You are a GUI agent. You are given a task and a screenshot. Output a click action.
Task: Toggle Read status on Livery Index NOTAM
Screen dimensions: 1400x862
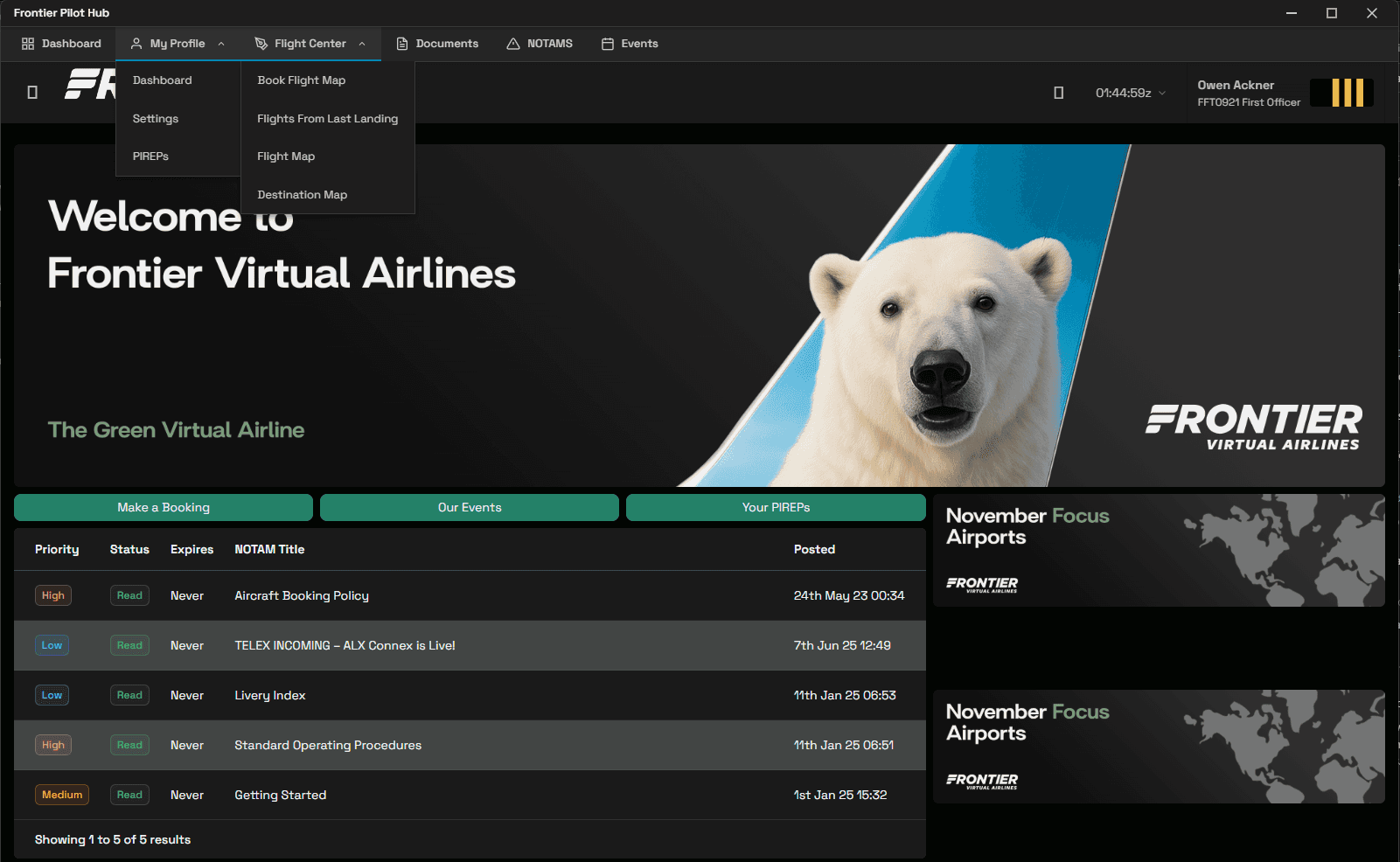pos(129,695)
